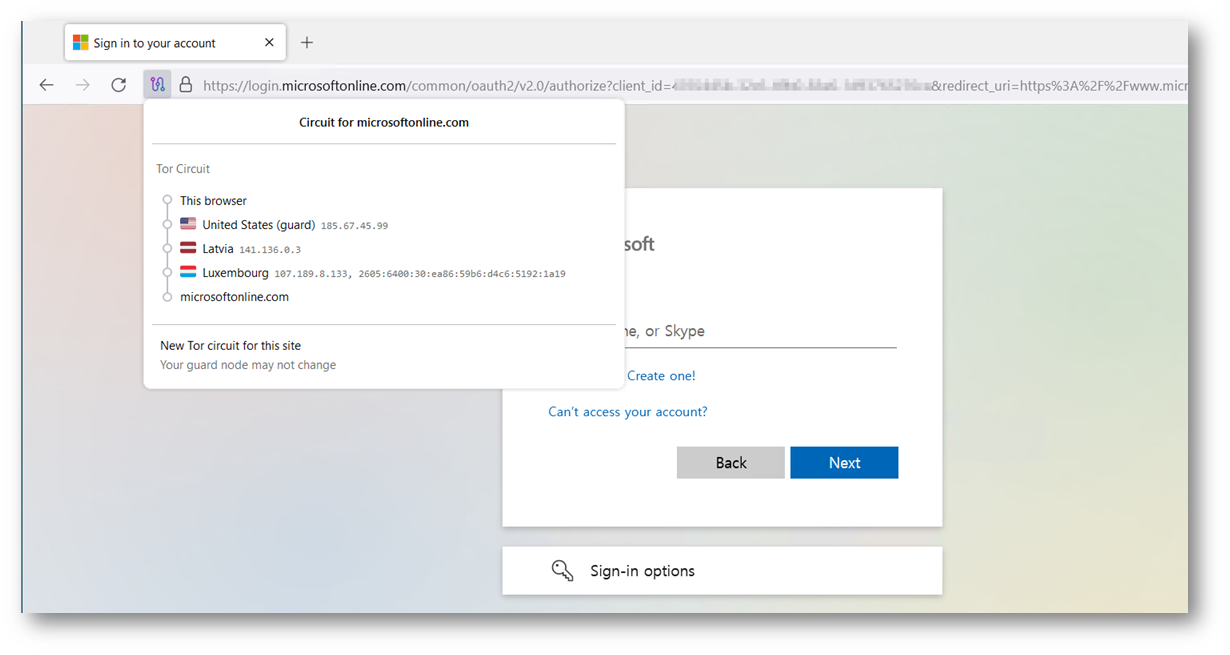Close the 'Sign in to your account' tab
1230x655 pixels.
click(x=269, y=43)
